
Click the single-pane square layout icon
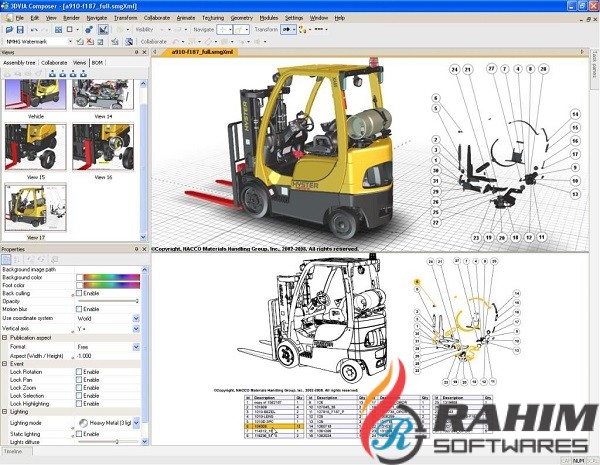tap(69, 29)
